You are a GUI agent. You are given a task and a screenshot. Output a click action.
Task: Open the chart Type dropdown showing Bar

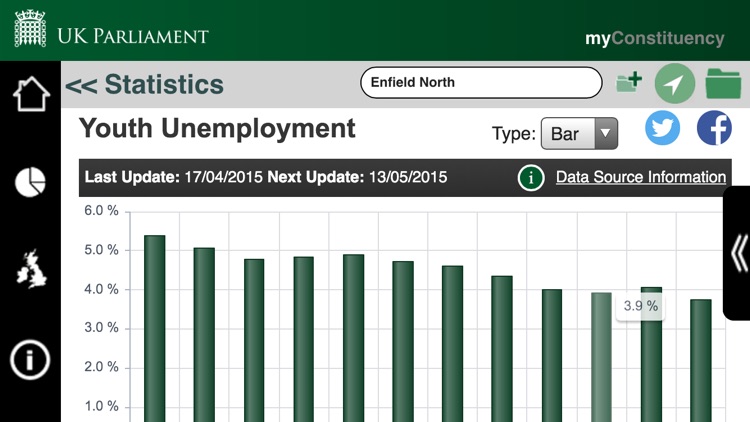(579, 133)
